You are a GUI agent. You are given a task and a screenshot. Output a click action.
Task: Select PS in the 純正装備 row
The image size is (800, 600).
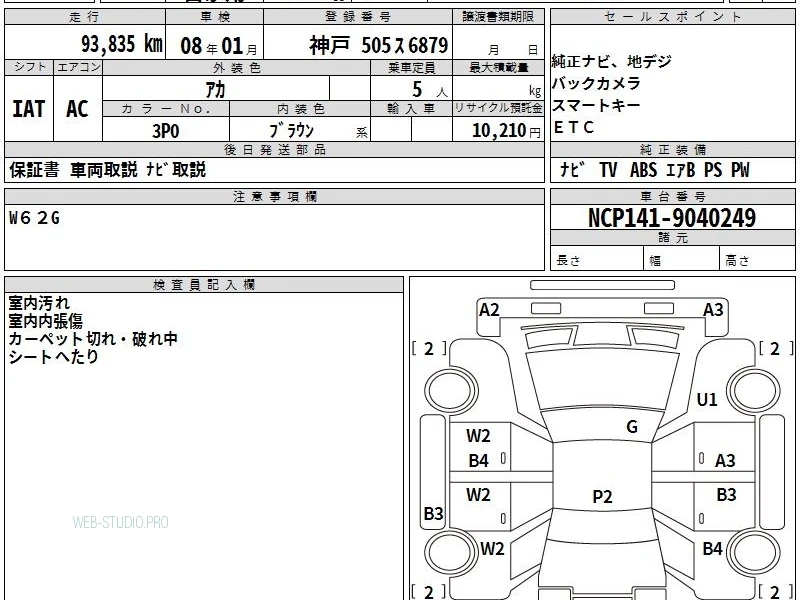[x=713, y=170]
